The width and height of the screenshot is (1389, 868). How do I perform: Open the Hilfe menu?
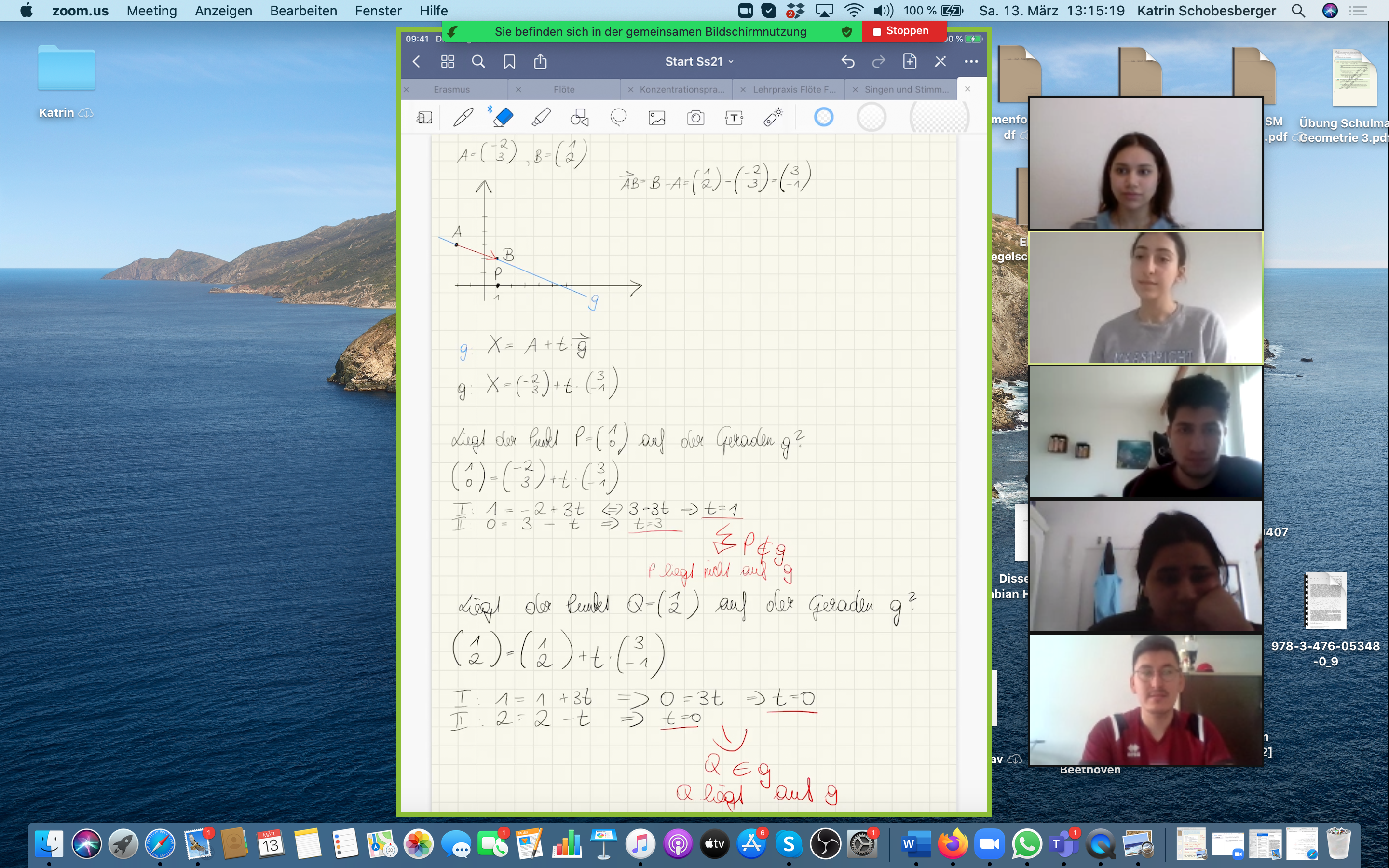pyautogui.click(x=434, y=10)
